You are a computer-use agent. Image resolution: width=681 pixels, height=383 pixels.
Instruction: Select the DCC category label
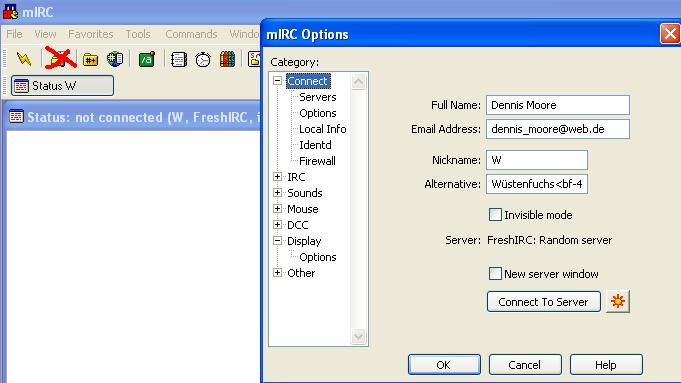click(x=298, y=225)
